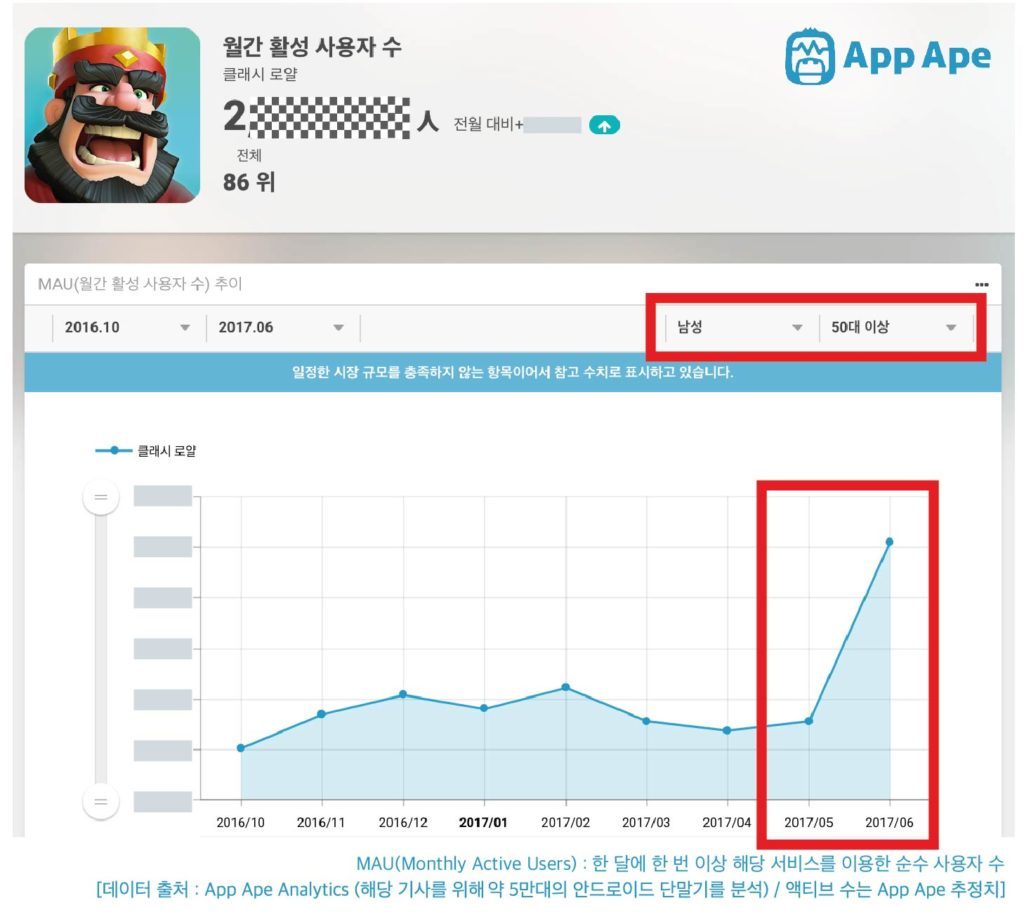1024x917 pixels.
Task: Click the 2016/10 data point on chart
Action: (241, 748)
